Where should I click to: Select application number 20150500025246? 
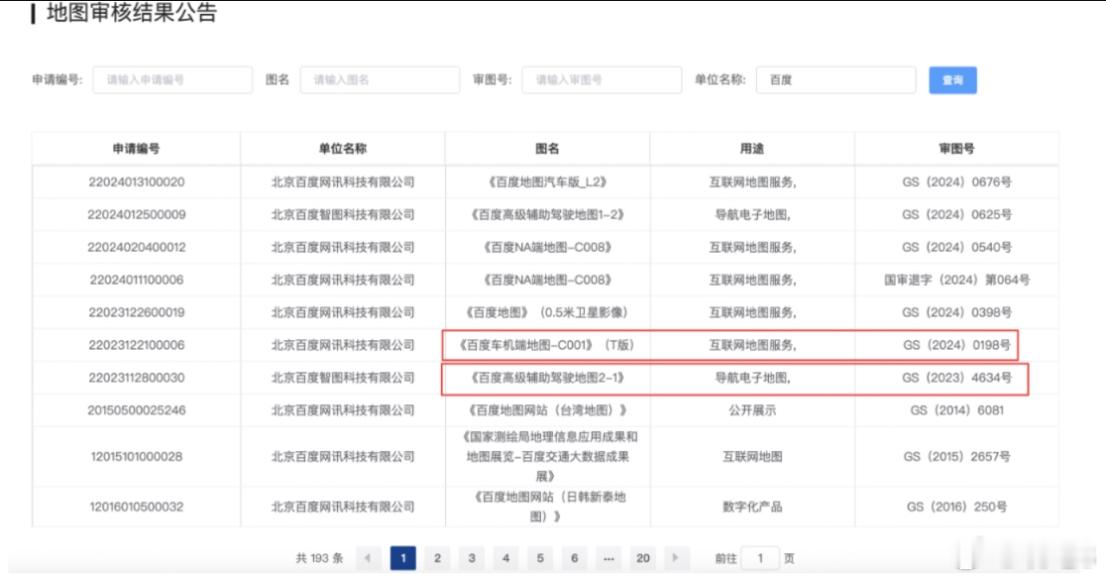136,410
